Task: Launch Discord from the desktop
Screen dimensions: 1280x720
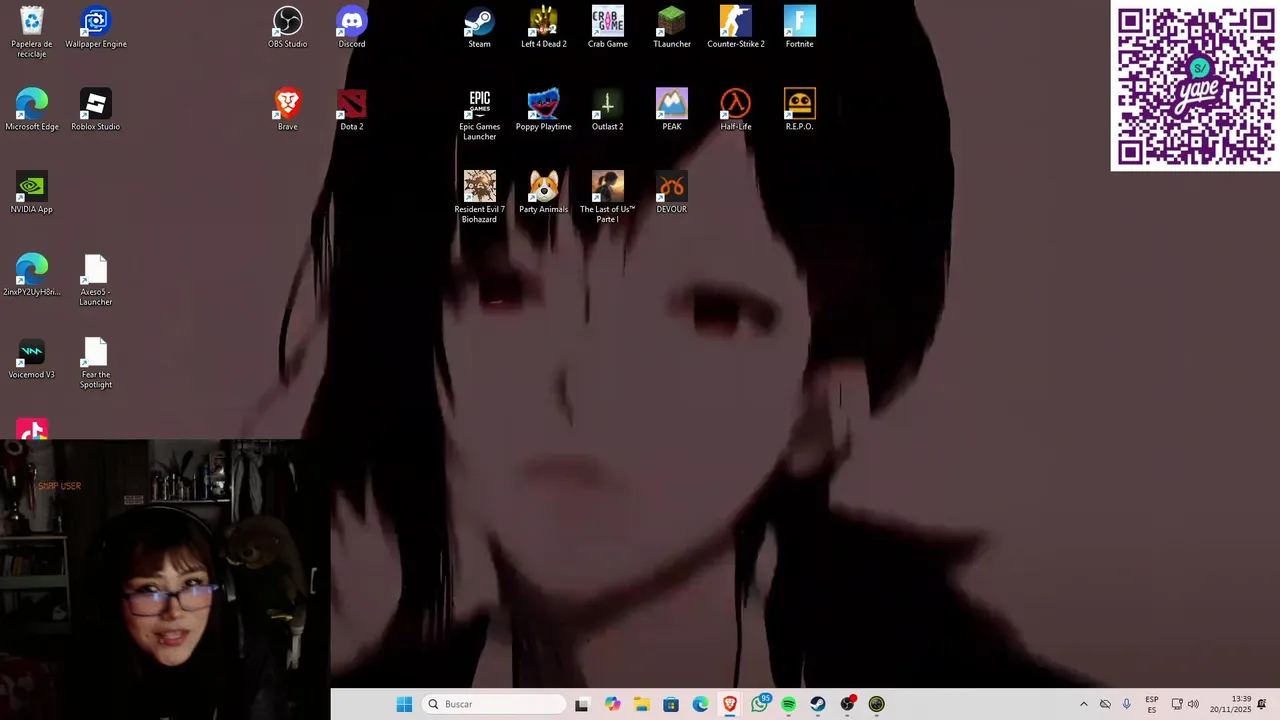Action: point(352,28)
